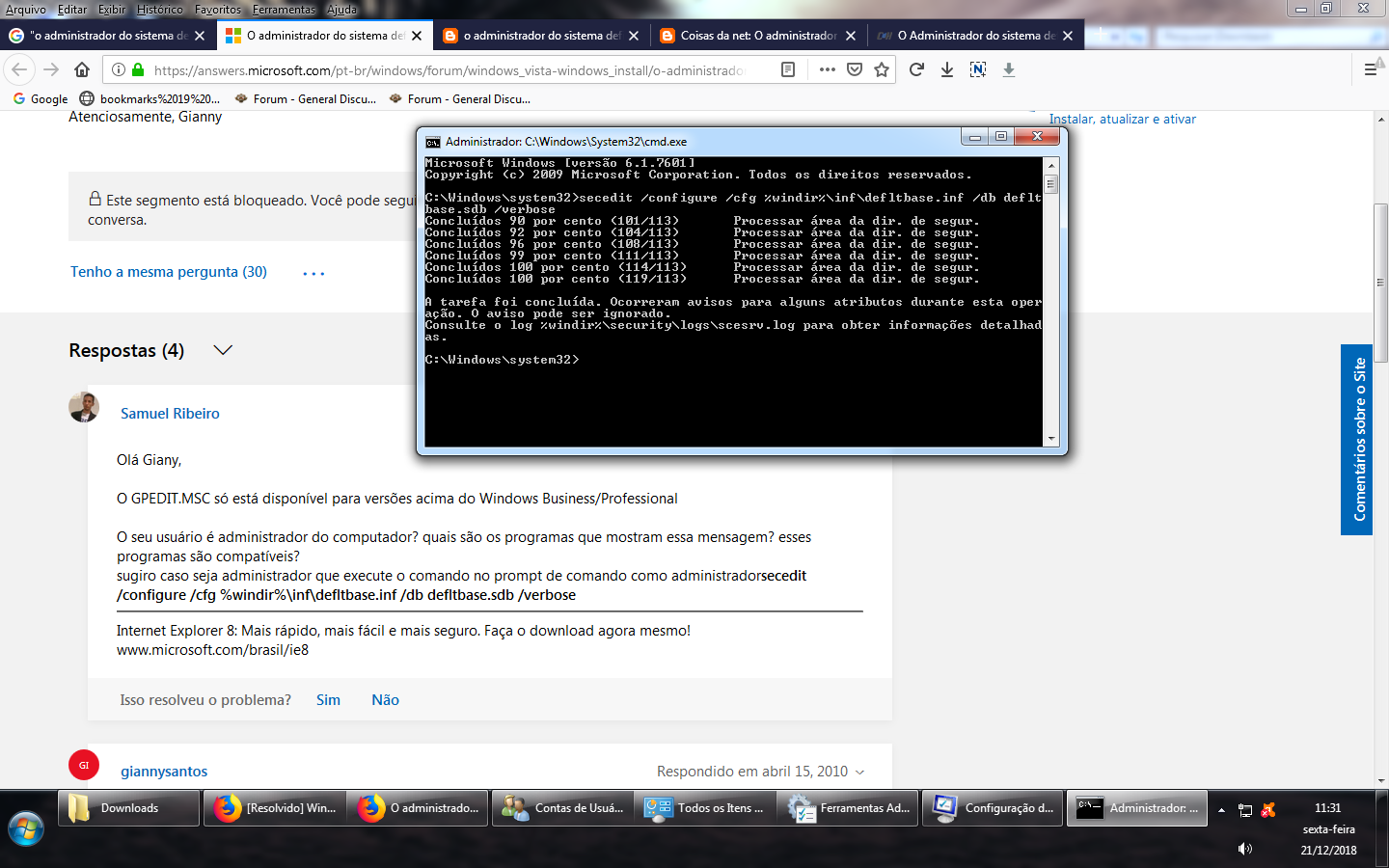Screen dimensions: 1389x868
Task: Open Ferramentas Ad... from the taskbar
Action: [849, 808]
